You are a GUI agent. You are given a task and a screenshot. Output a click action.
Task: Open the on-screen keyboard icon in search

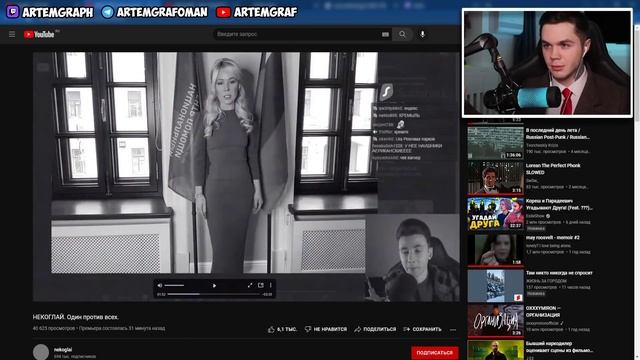point(385,35)
